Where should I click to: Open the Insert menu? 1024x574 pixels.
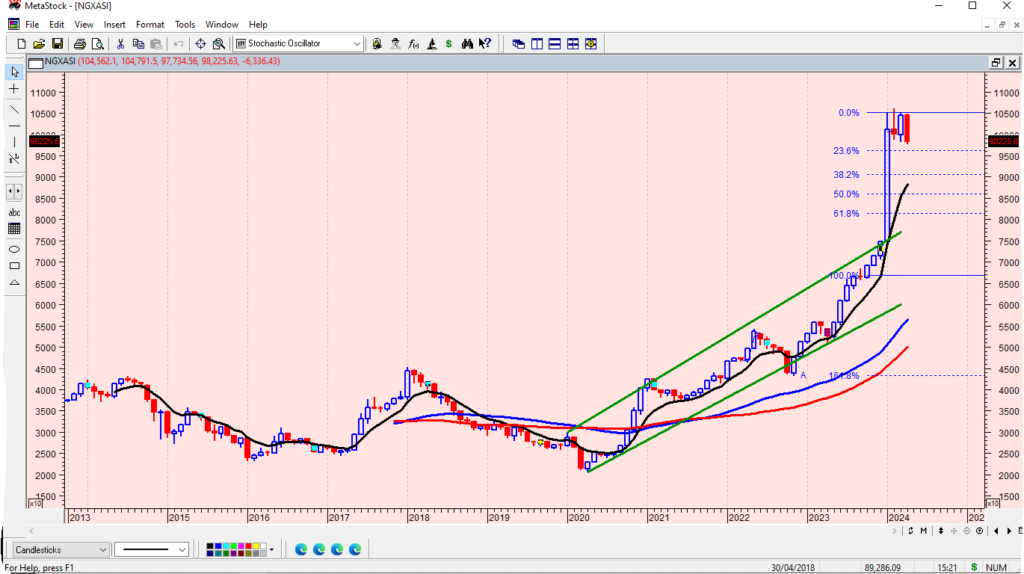(x=114, y=24)
